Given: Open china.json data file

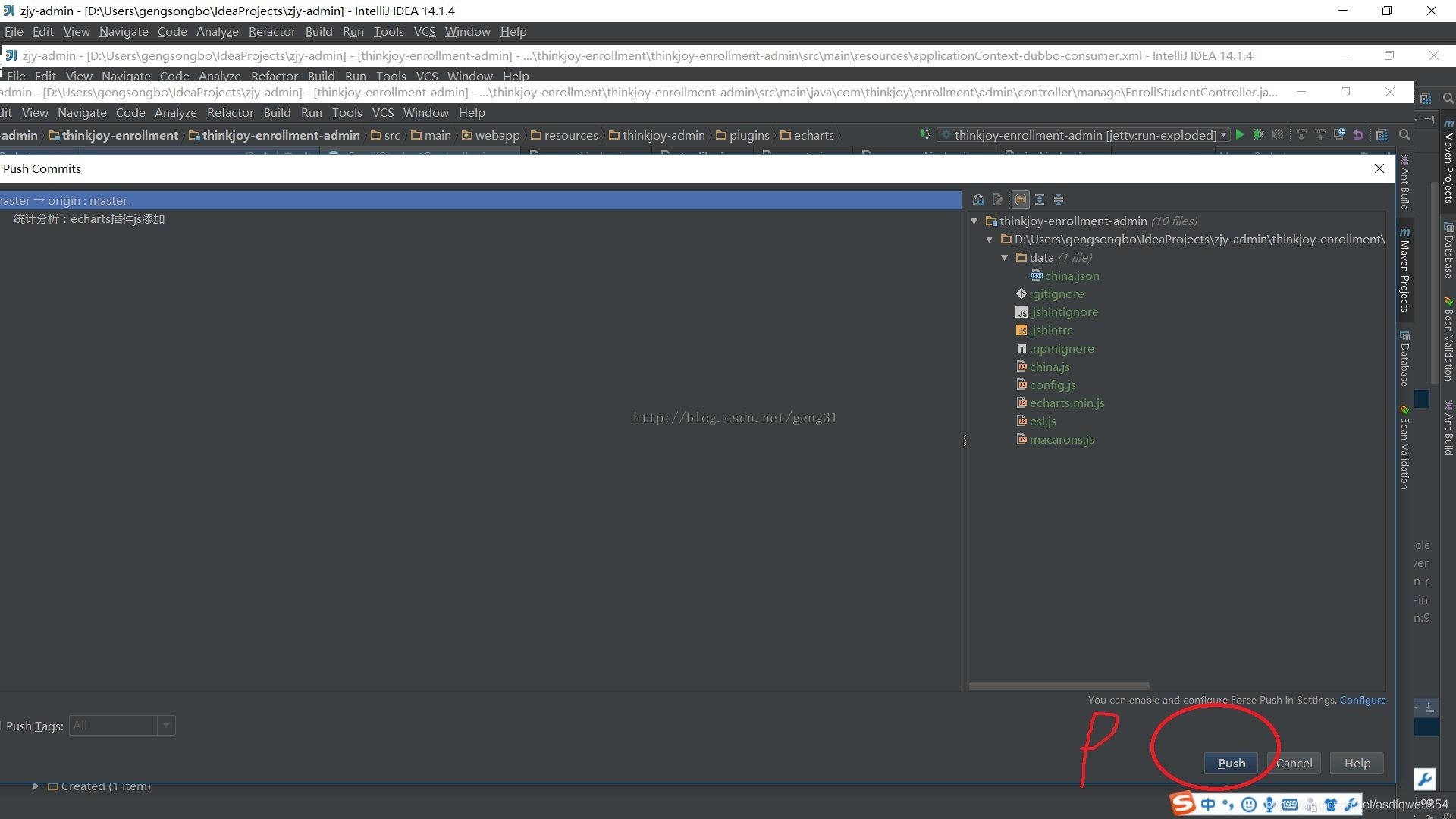Looking at the screenshot, I should tap(1071, 275).
